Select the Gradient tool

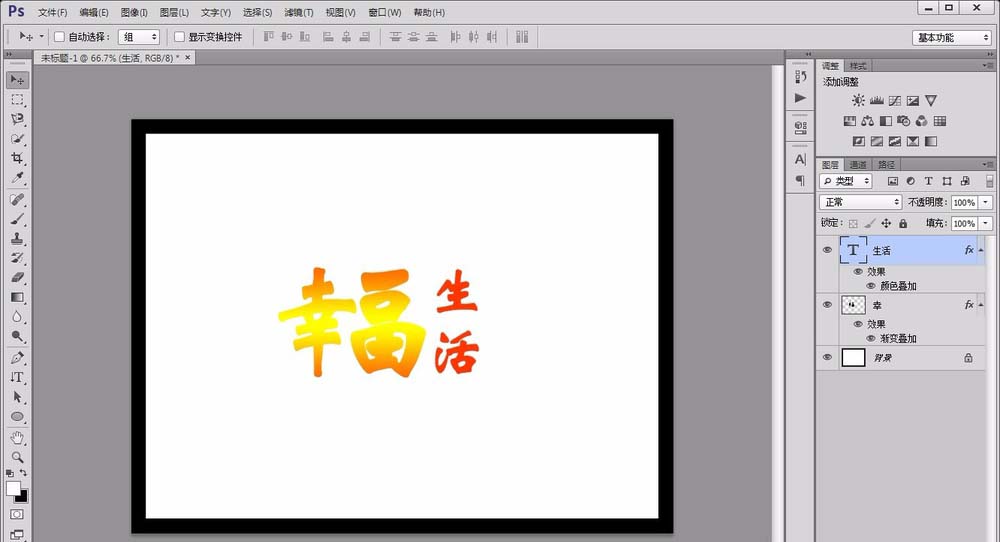tap(17, 298)
